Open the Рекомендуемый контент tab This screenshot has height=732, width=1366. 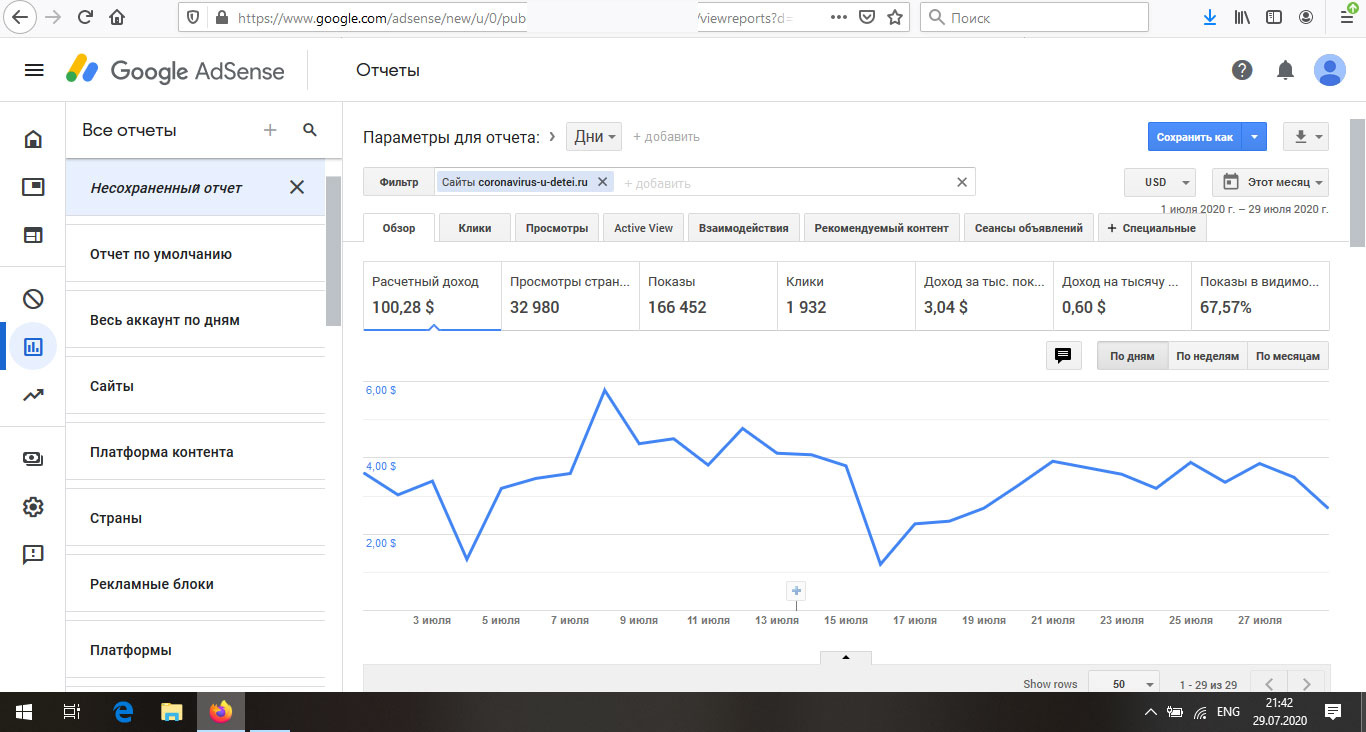pyautogui.click(x=881, y=228)
